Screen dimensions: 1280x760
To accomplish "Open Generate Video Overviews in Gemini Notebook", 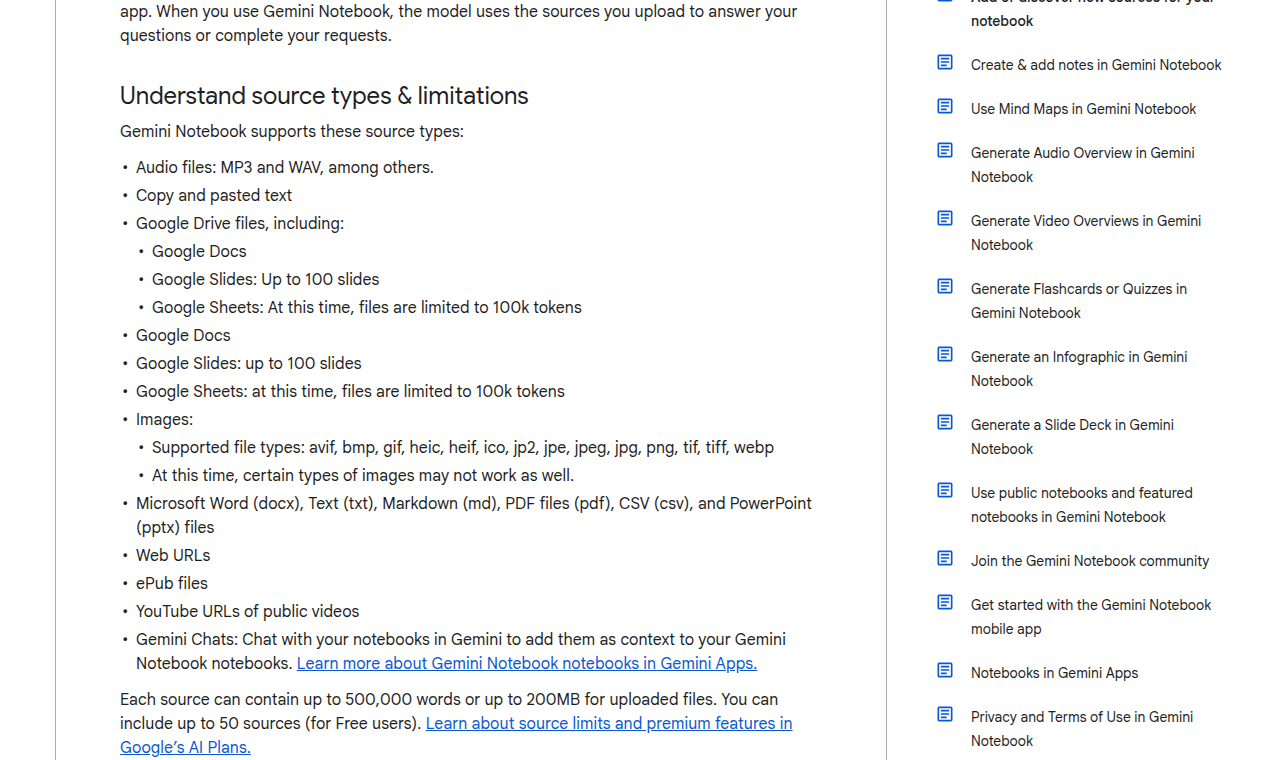I will [1086, 233].
